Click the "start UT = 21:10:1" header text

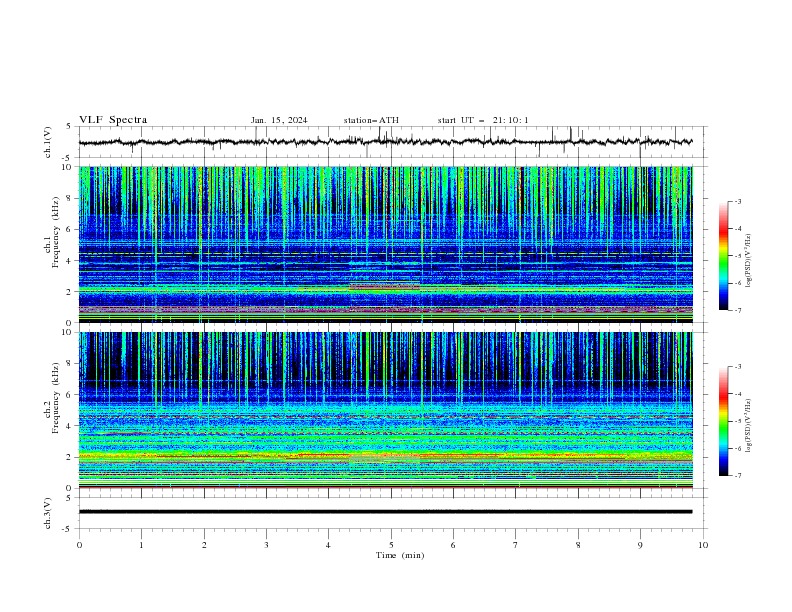482,120
